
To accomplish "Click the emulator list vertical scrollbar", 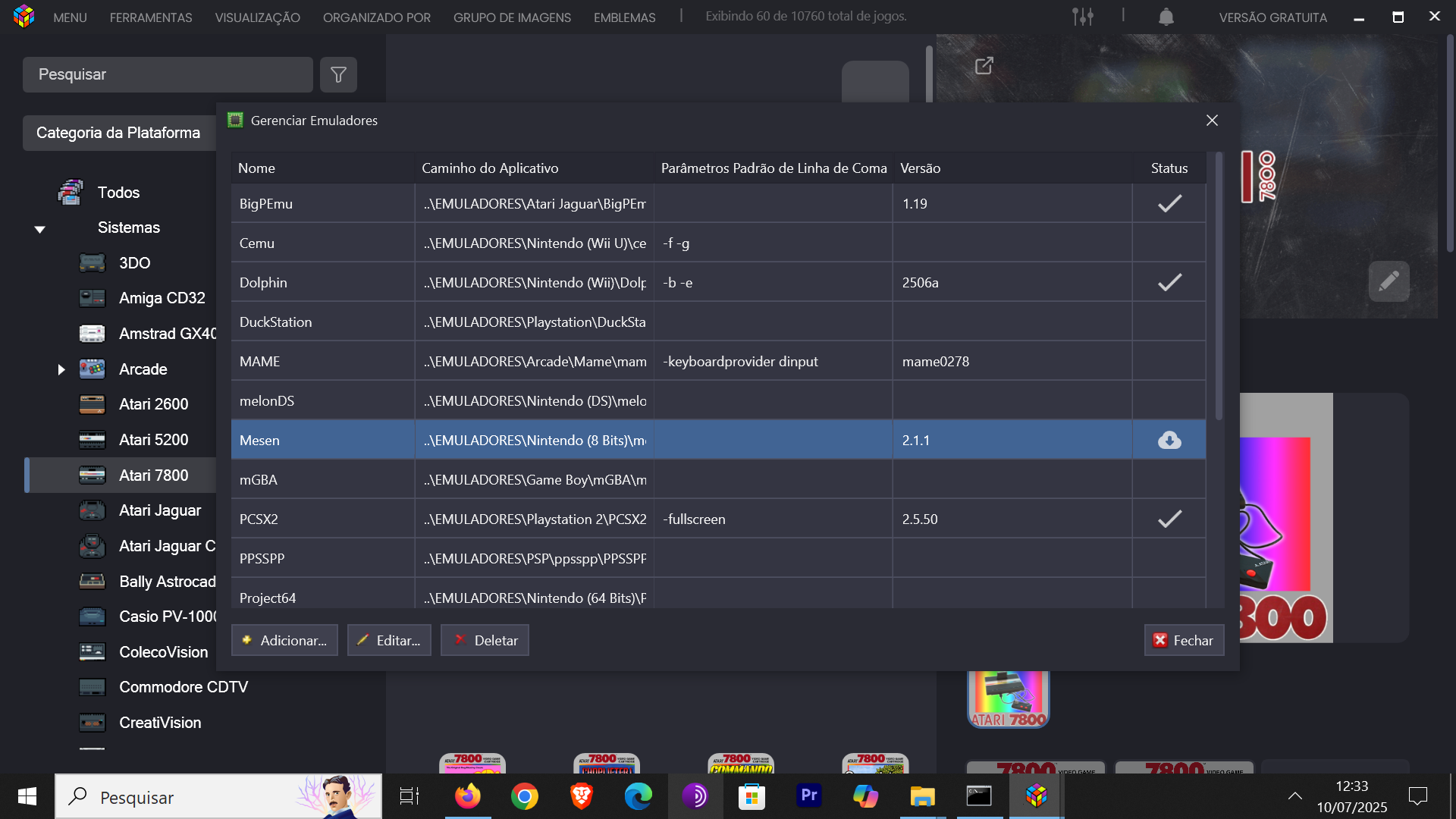I will pos(1219,286).
